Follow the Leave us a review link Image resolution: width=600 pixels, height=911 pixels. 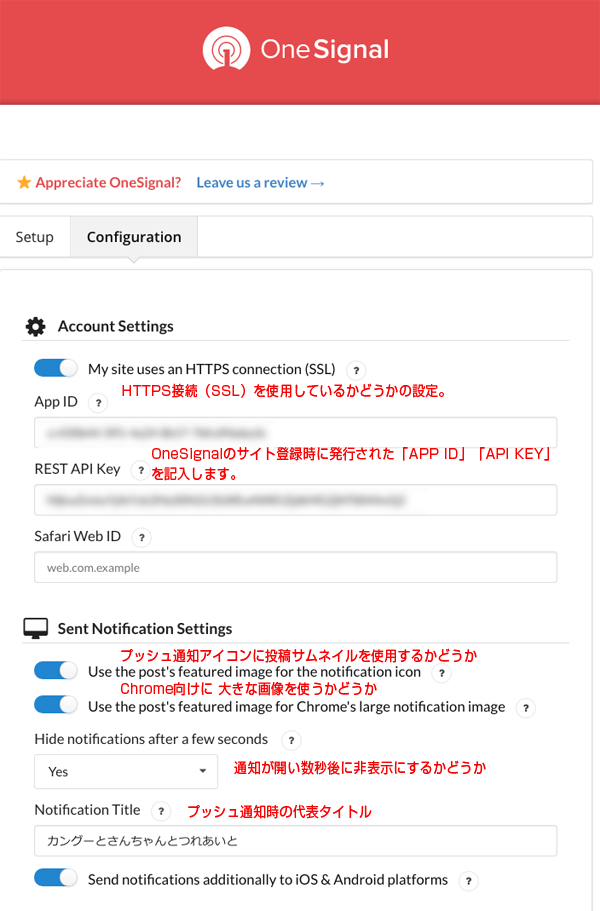[x=260, y=182]
